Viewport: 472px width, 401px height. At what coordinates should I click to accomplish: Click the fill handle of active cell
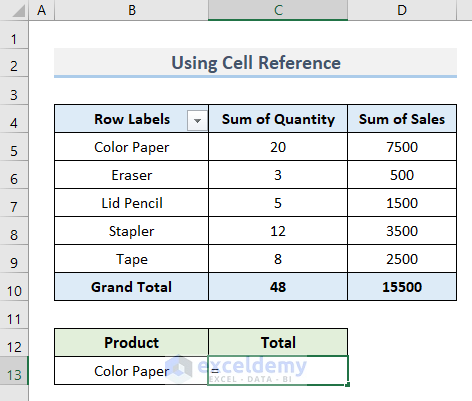click(x=348, y=385)
